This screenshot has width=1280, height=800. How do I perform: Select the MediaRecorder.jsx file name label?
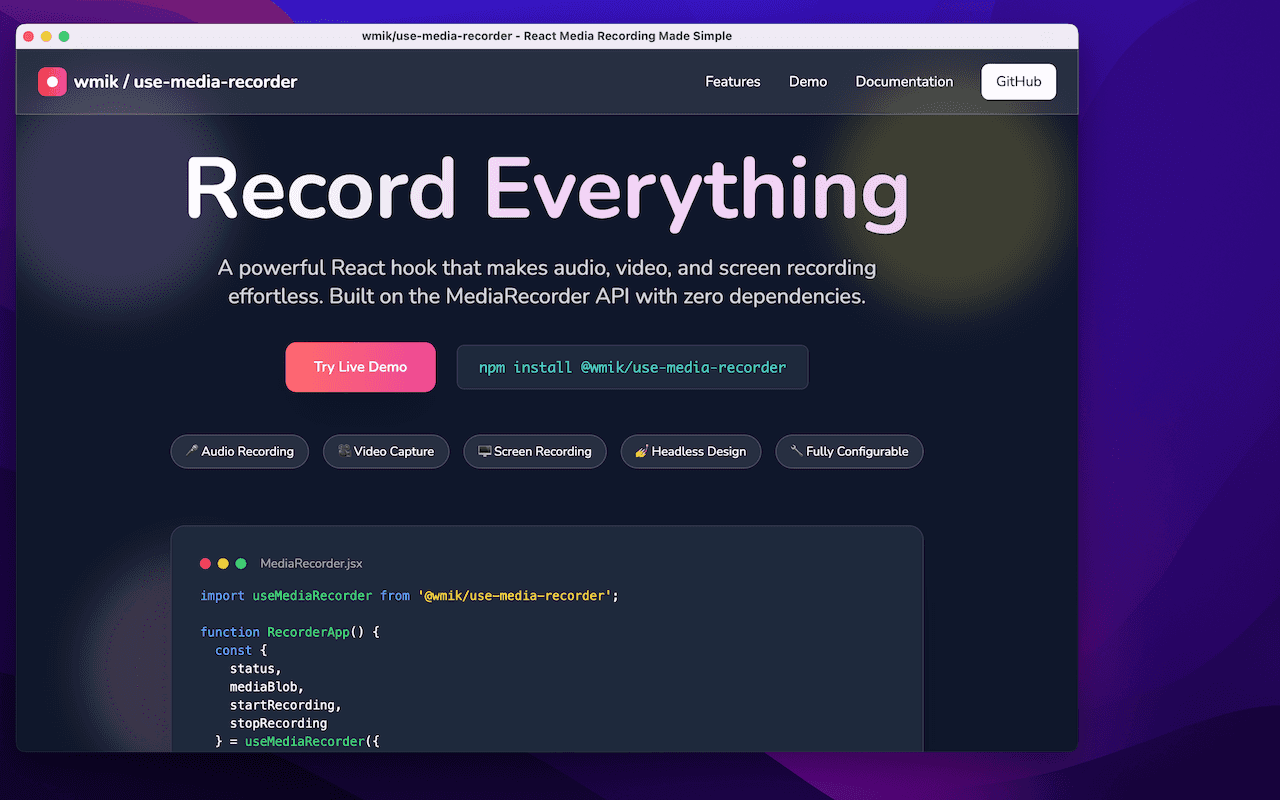click(311, 564)
